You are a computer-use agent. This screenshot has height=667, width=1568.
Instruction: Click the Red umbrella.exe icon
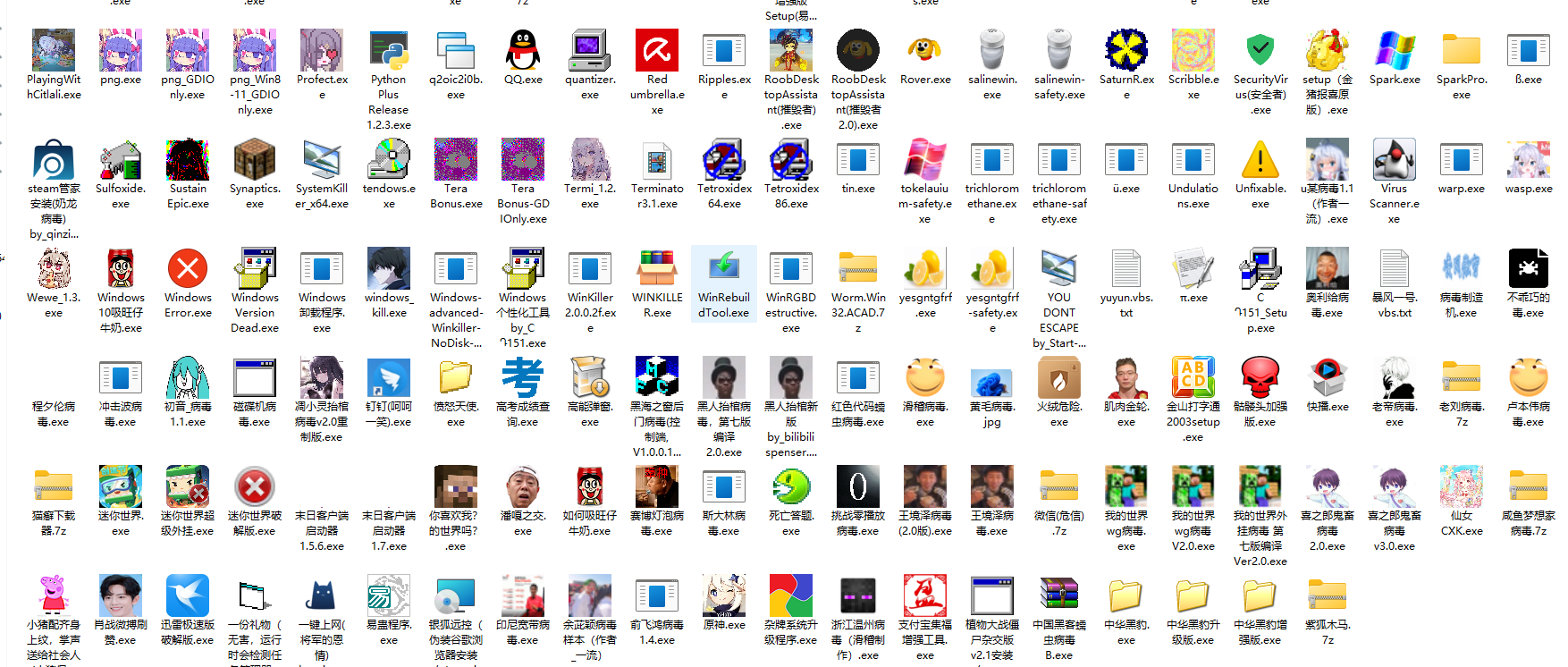tap(657, 50)
